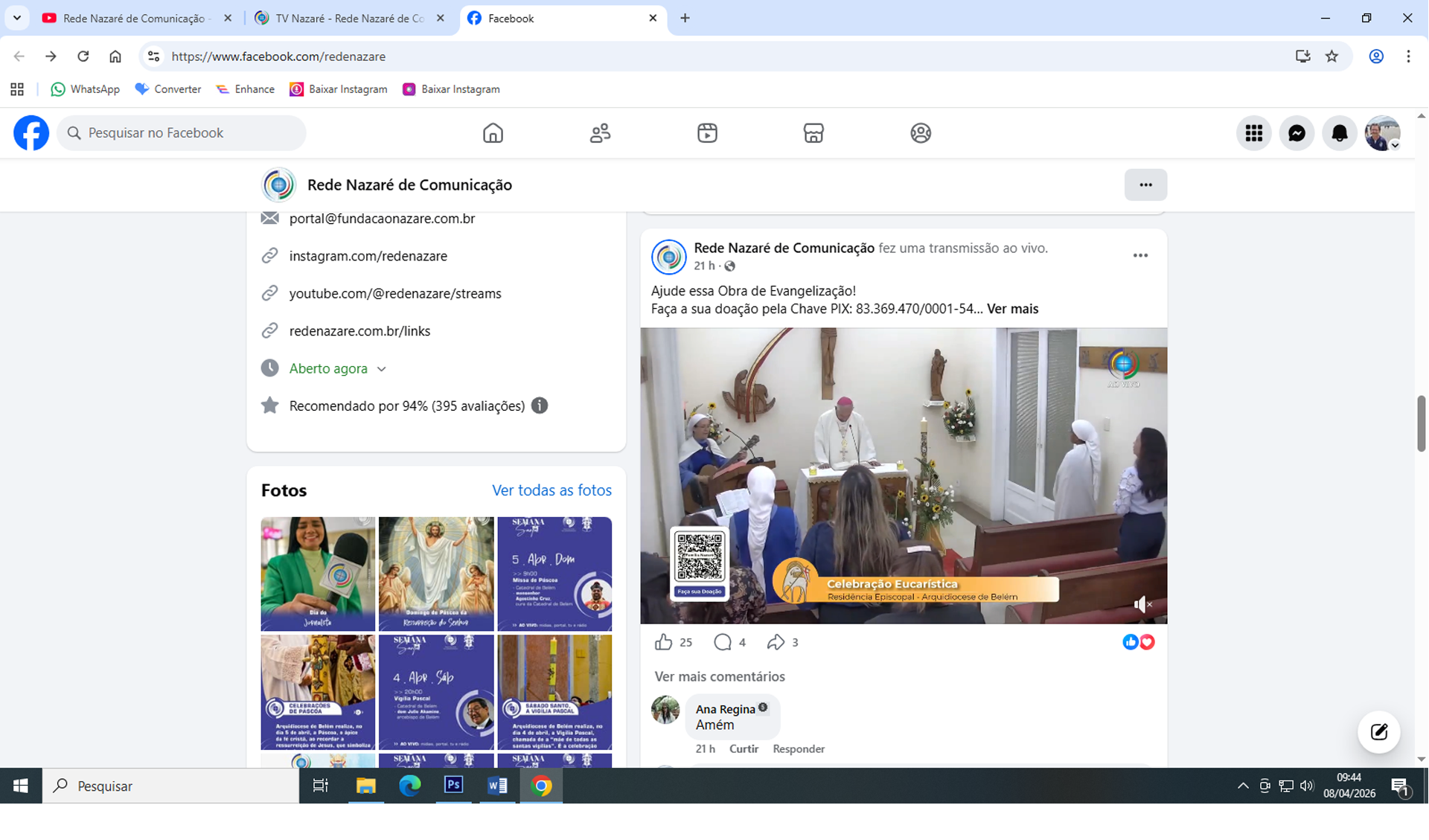Click the page vertical scrollbar thumb
The image size is (1429, 840).
1421,423
